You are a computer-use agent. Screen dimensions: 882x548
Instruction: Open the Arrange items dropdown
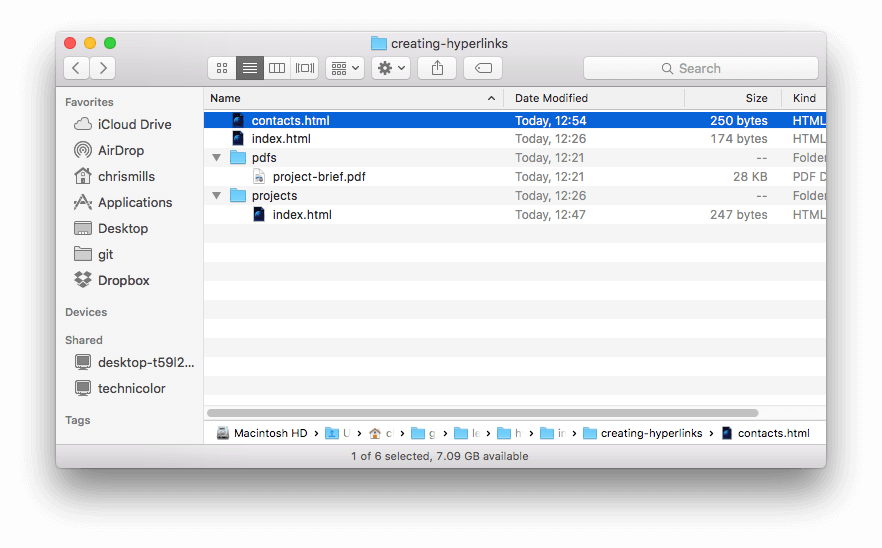(345, 68)
